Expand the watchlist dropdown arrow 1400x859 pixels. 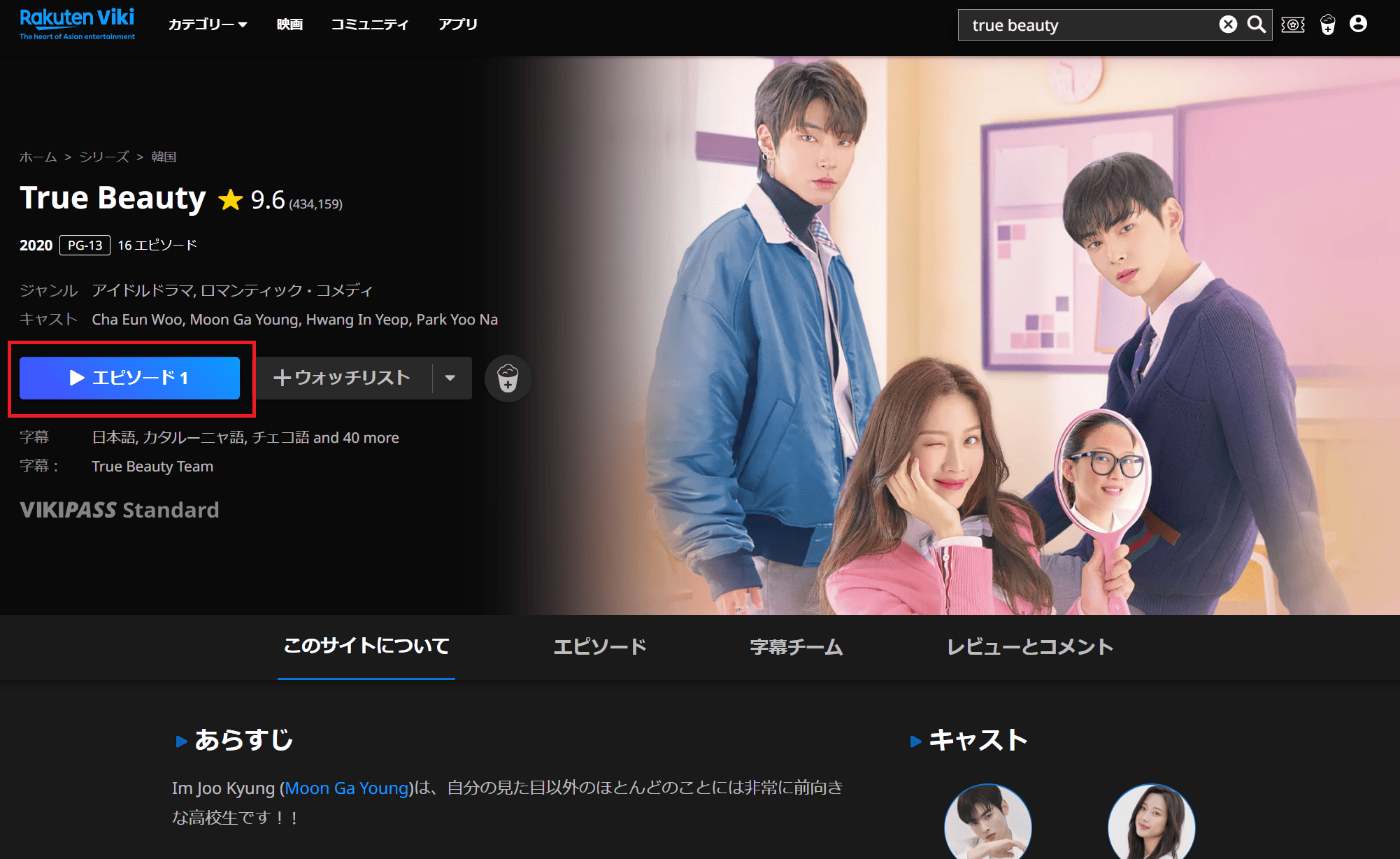point(451,378)
